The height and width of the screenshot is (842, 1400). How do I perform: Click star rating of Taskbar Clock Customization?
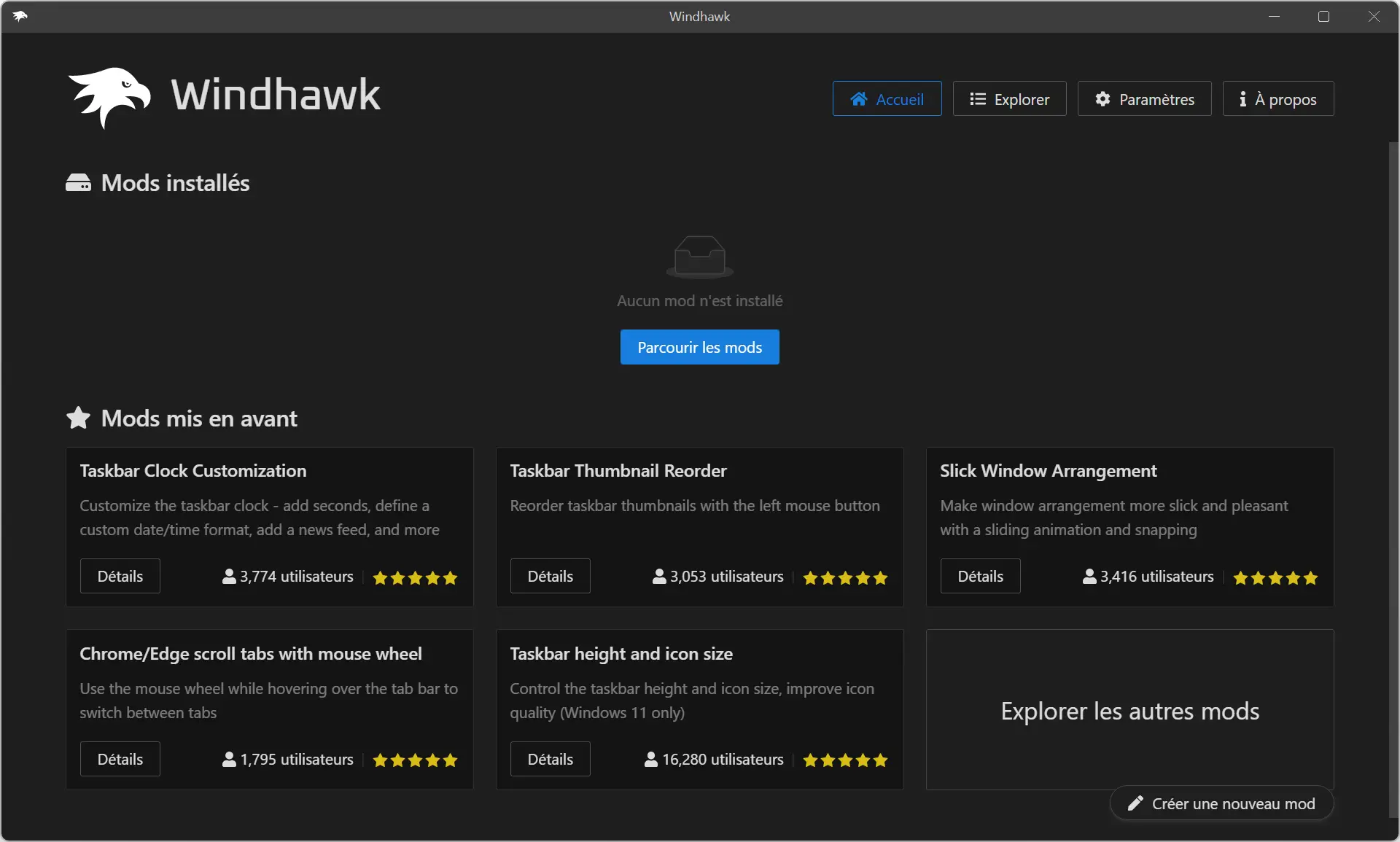pyautogui.click(x=415, y=577)
